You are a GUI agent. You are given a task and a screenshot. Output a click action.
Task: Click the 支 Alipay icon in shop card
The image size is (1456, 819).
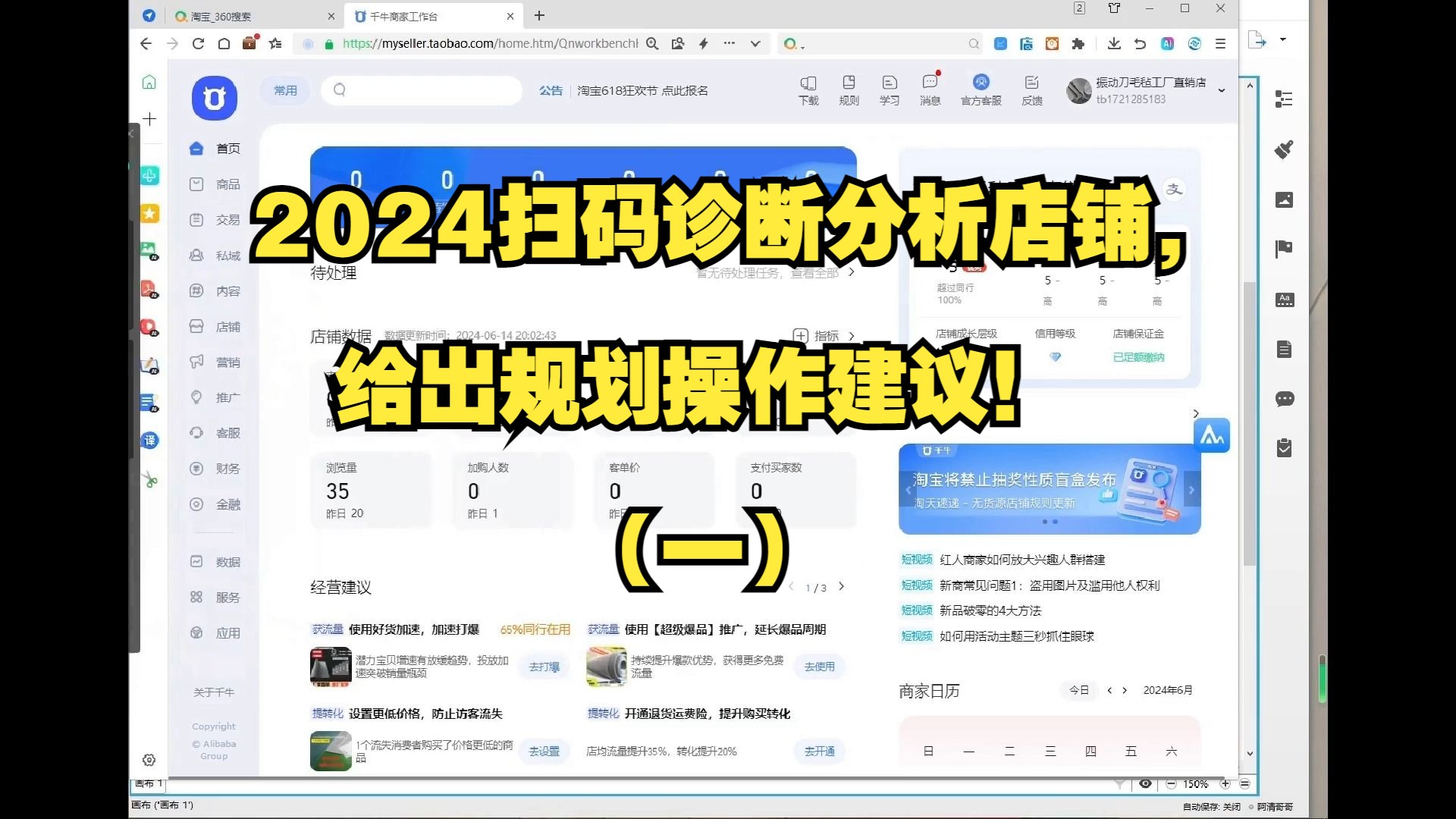(x=1174, y=190)
